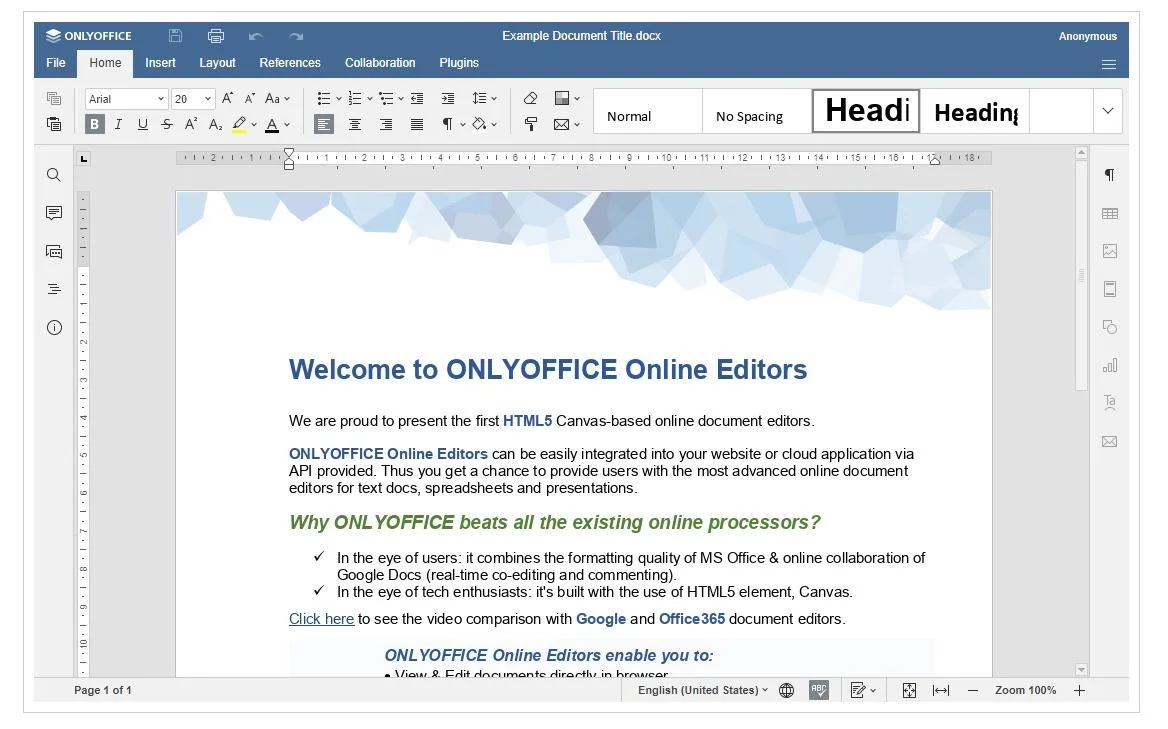Decrease font size with the A-down icon
The image size is (1168, 729).
point(250,98)
